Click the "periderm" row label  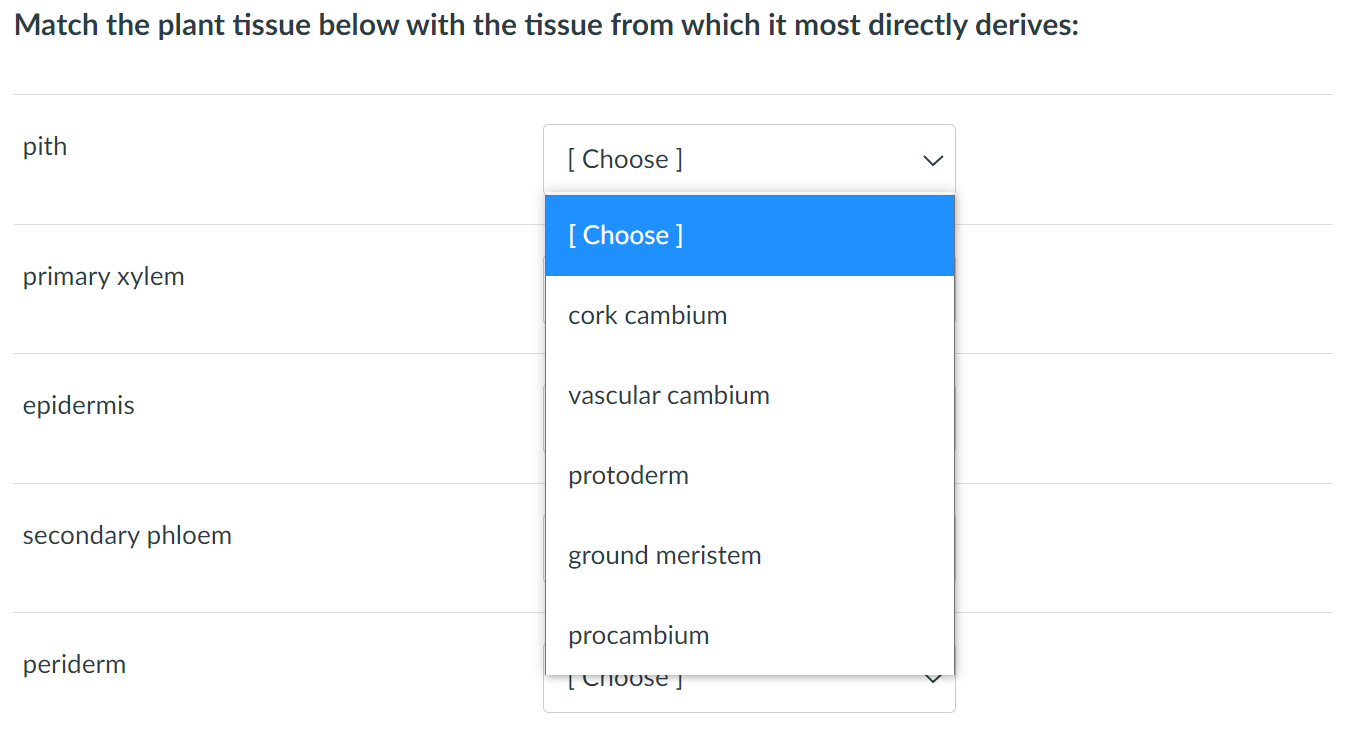tap(74, 664)
